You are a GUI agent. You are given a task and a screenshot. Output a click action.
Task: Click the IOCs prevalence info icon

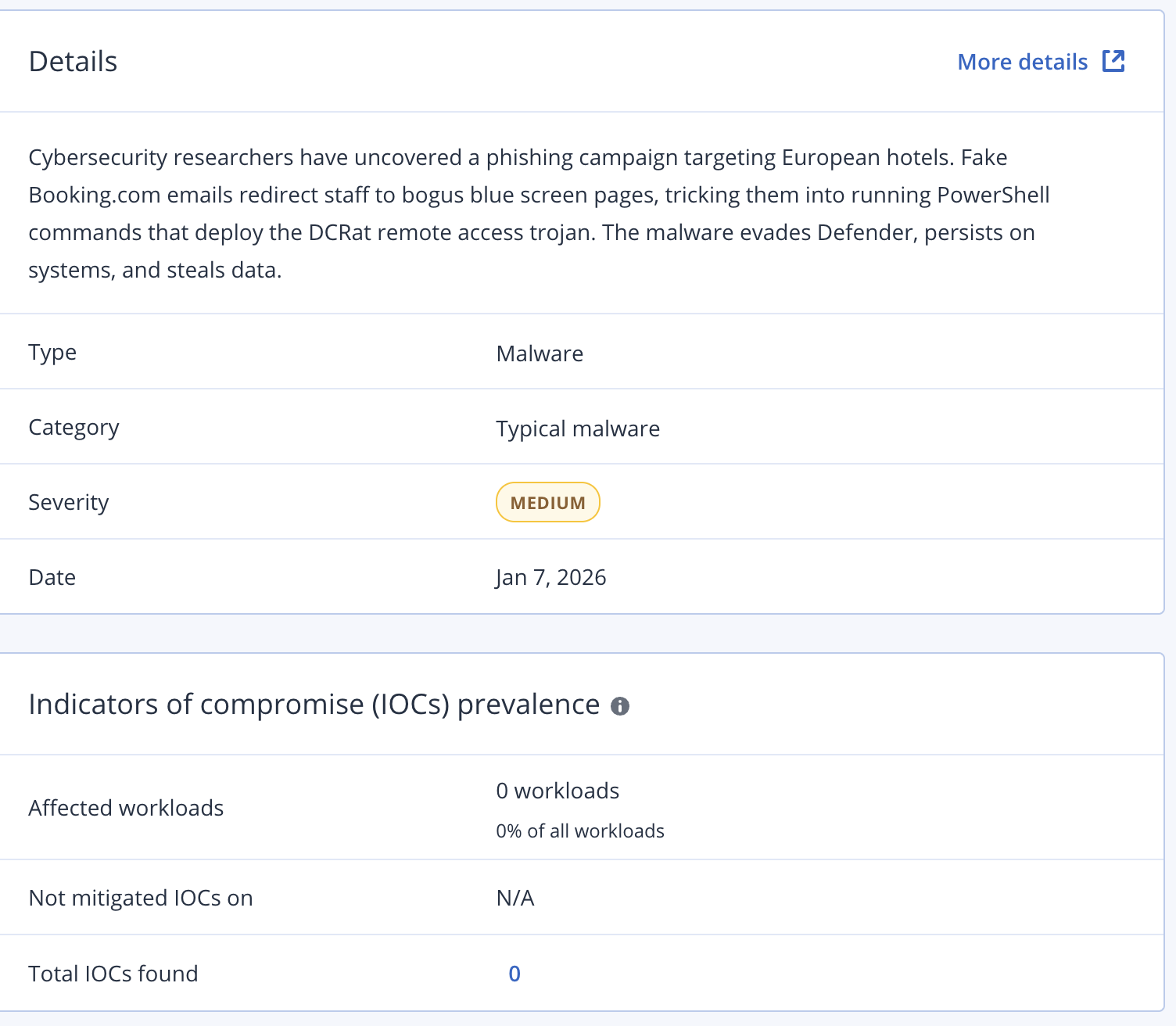[x=620, y=706]
